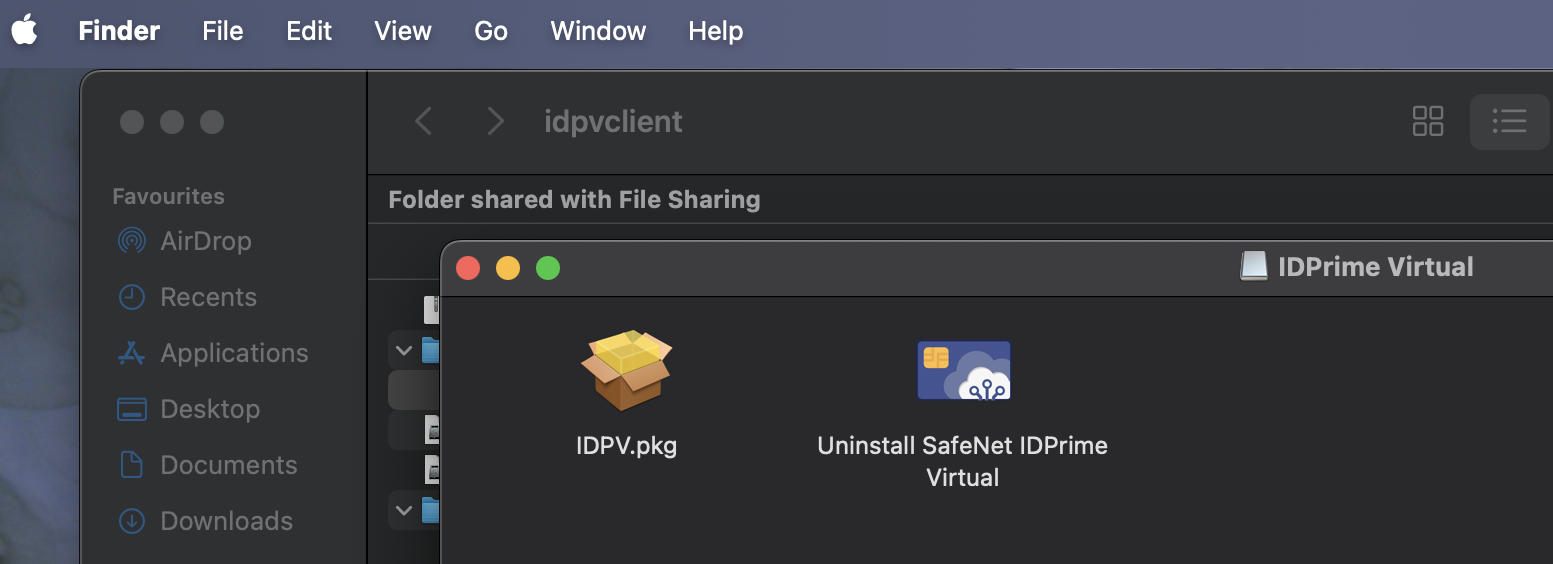Image resolution: width=1553 pixels, height=564 pixels.
Task: Click the idpvclient window title text
Action: (613, 122)
